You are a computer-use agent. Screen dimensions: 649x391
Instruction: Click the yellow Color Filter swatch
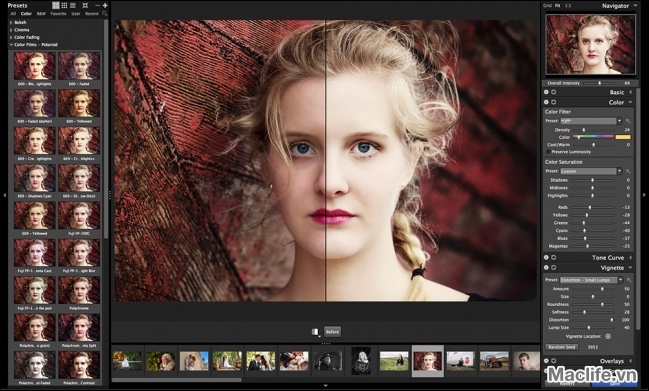coord(623,137)
